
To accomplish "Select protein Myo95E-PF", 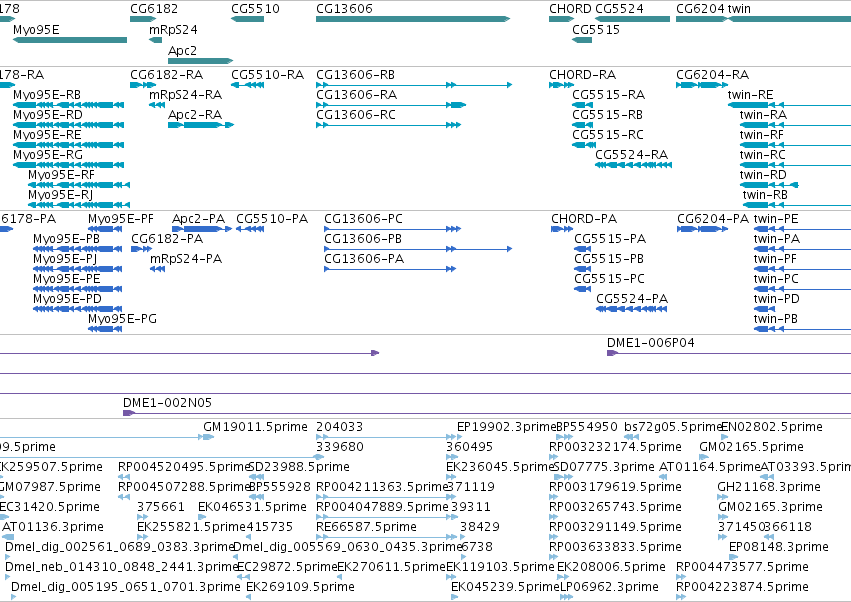I will (120, 219).
